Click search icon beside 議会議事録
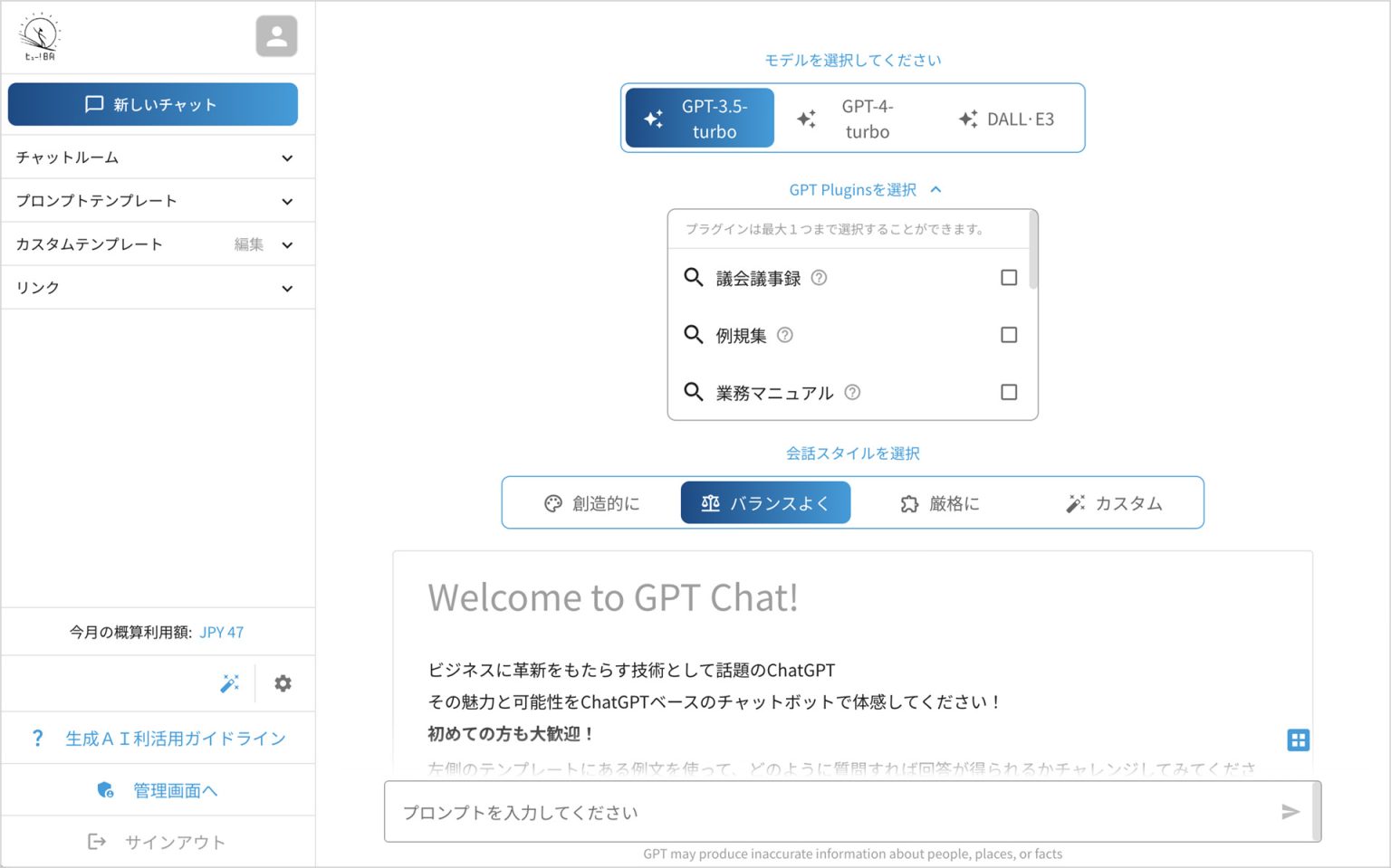The width and height of the screenshot is (1391, 868). coord(693,277)
